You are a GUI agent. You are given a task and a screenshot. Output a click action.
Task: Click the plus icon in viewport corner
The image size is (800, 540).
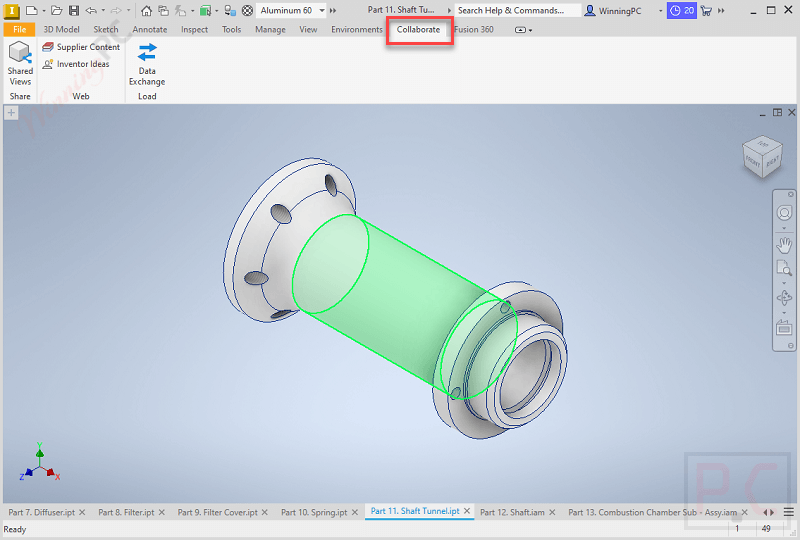click(x=11, y=112)
